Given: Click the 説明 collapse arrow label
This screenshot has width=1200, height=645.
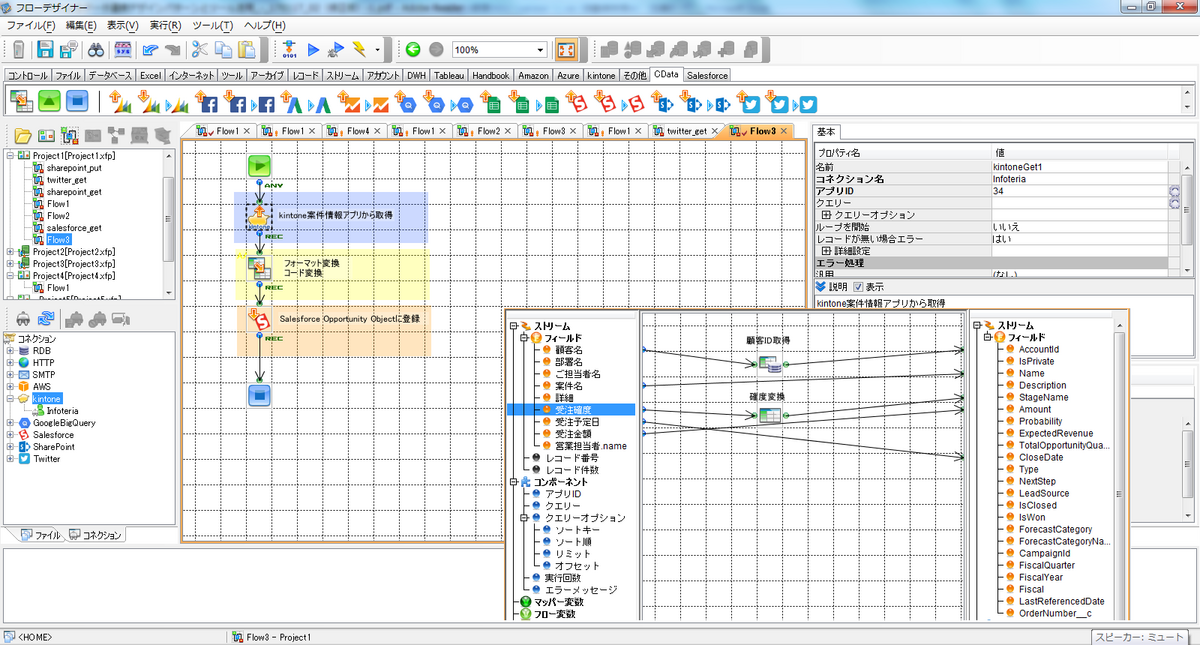Looking at the screenshot, I should coord(831,287).
